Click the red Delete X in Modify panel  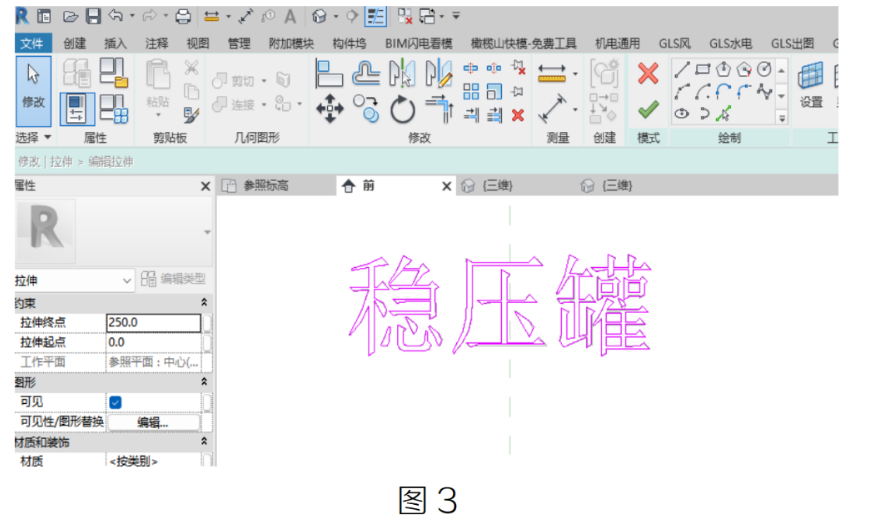518,115
